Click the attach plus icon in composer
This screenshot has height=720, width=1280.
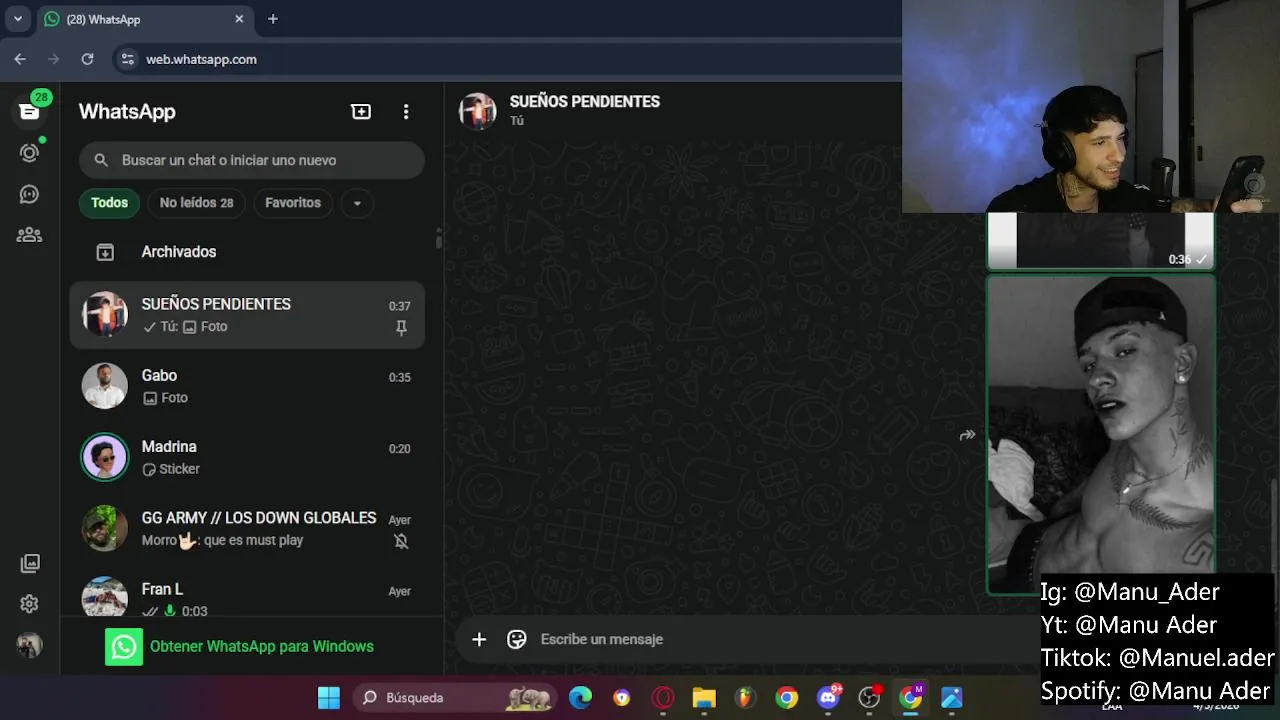click(x=479, y=639)
